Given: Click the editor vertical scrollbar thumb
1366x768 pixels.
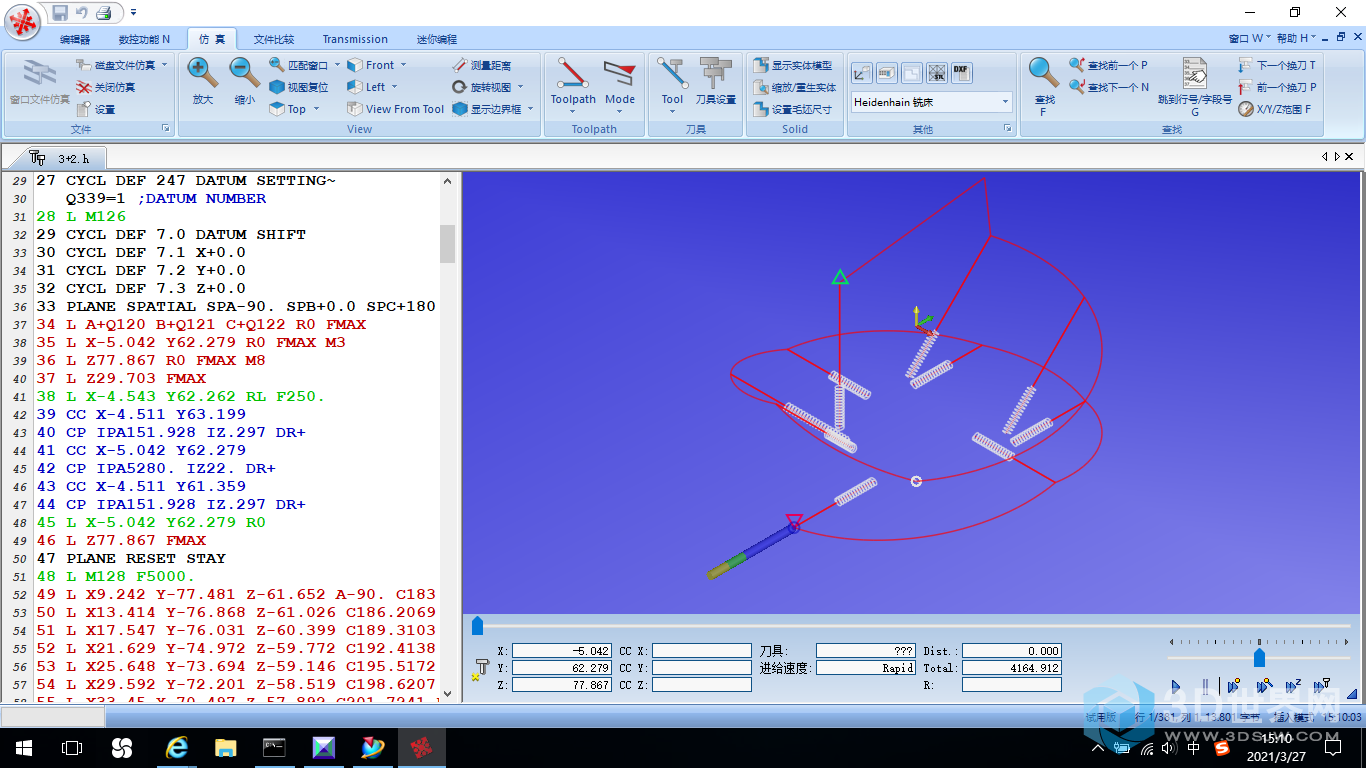Looking at the screenshot, I should (447, 243).
